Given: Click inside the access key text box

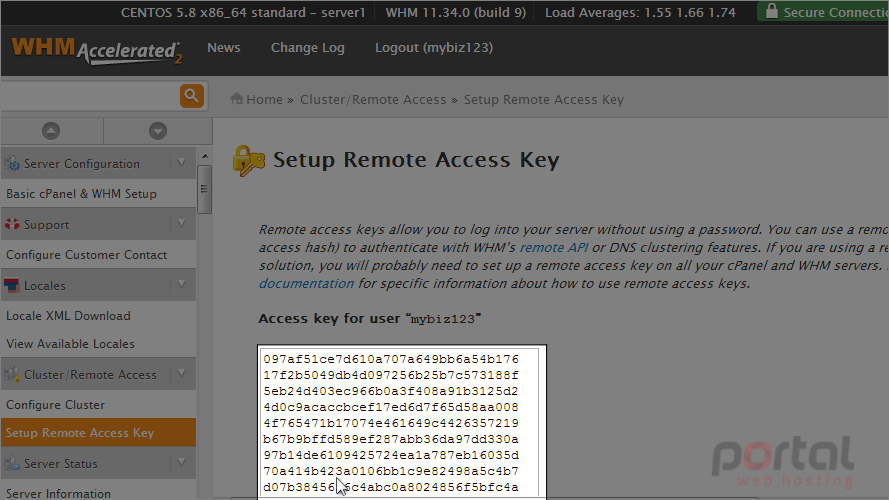Looking at the screenshot, I should (401, 422).
